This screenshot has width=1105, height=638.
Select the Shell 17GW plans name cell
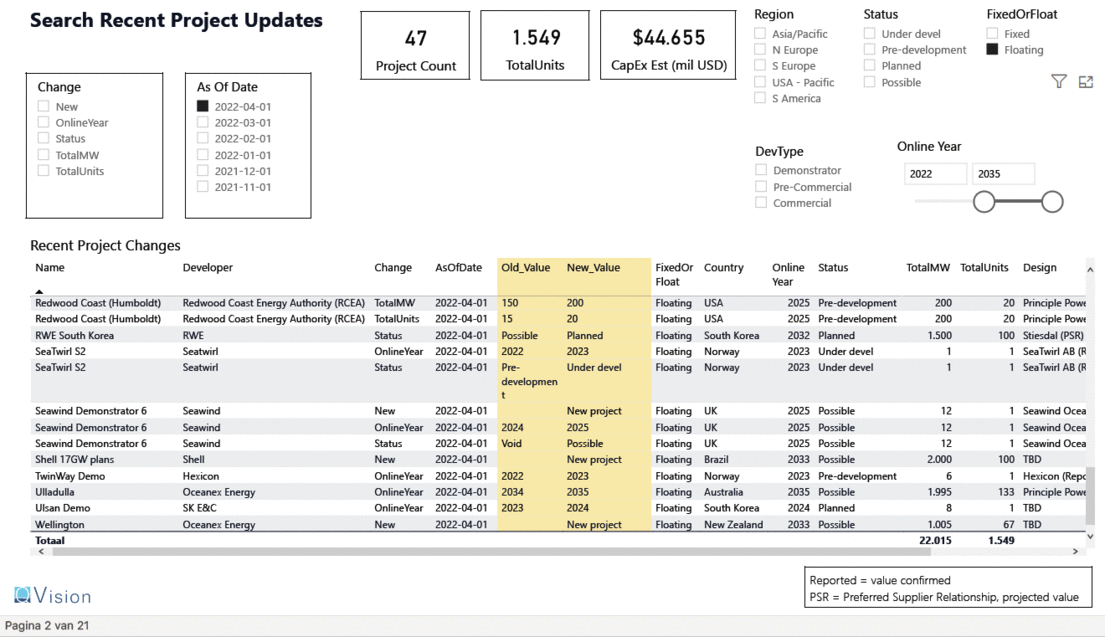(x=75, y=460)
